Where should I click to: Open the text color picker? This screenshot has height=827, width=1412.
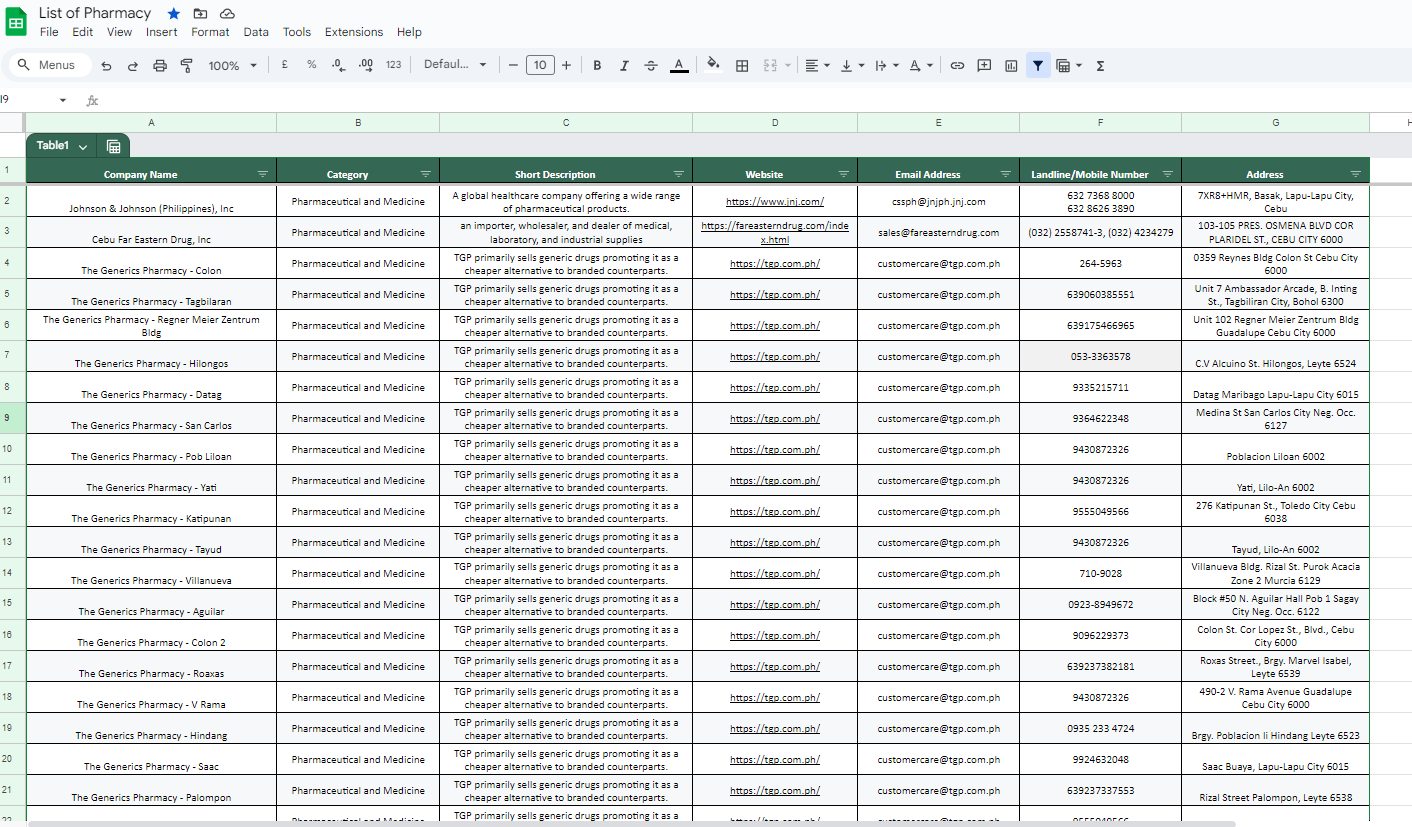[x=679, y=66]
